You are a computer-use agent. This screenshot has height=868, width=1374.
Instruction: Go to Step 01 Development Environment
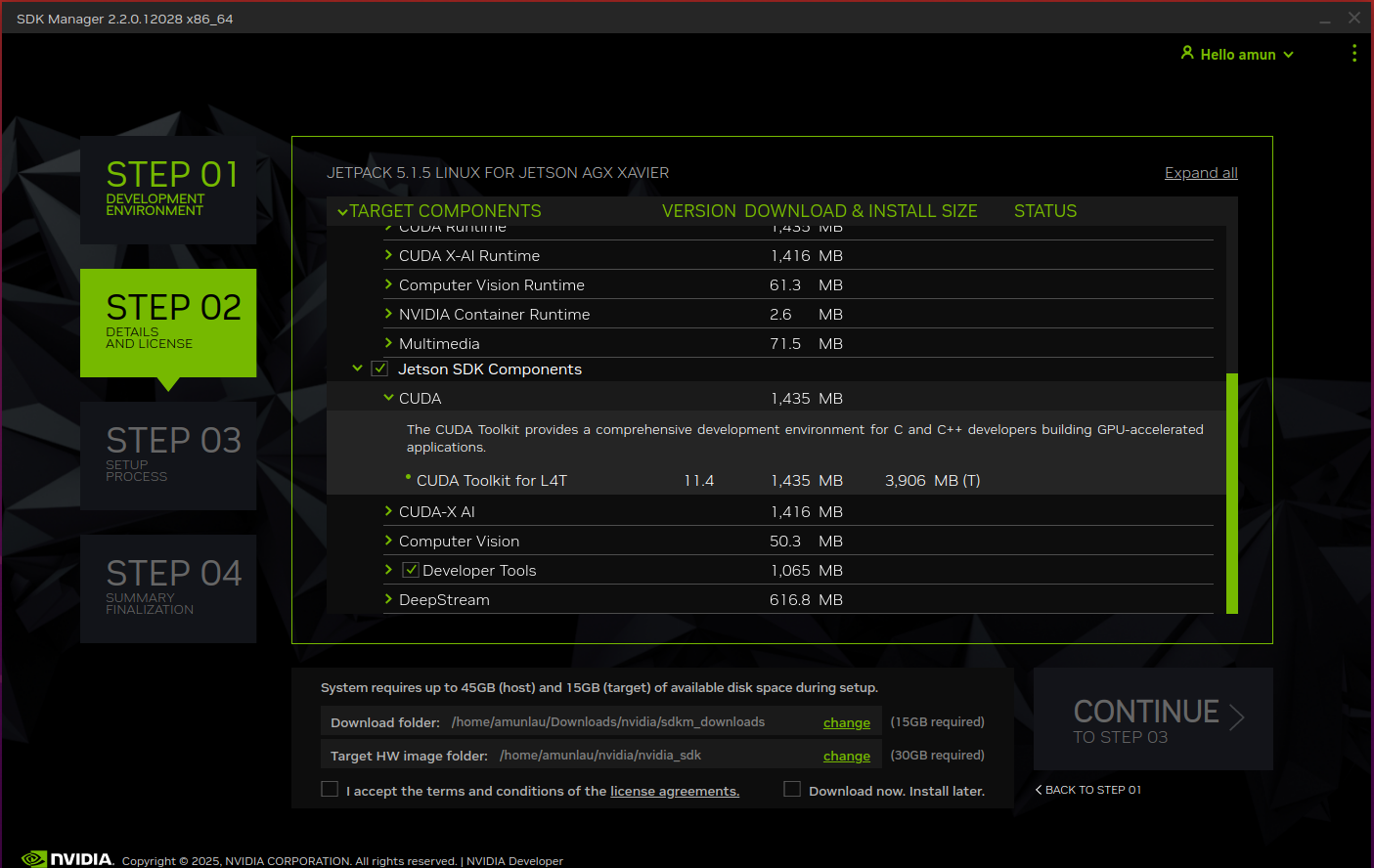coord(168,190)
